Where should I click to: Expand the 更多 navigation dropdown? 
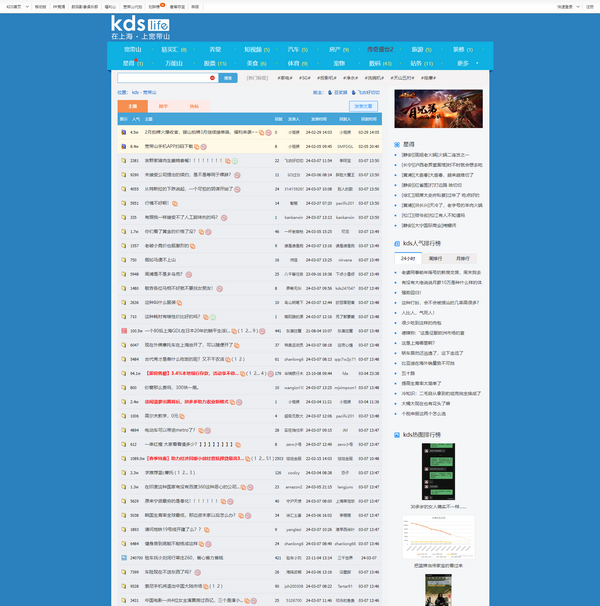463,63
